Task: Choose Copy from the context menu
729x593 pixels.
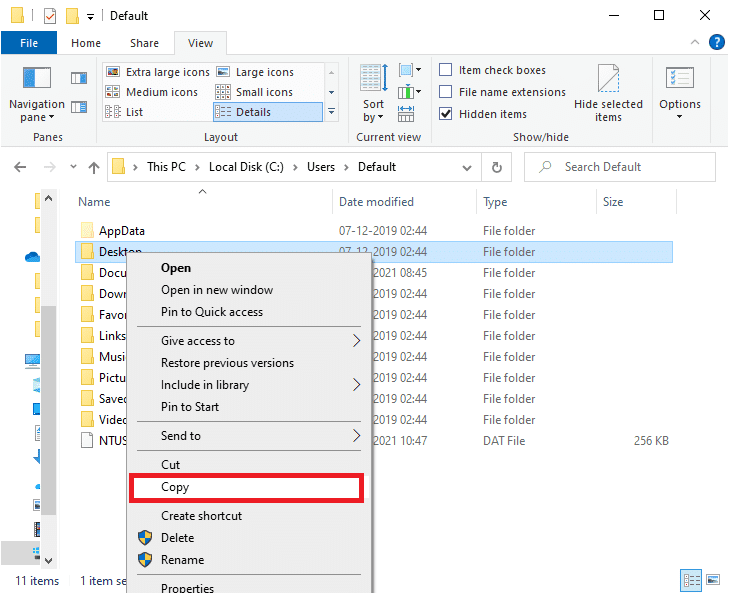Action: [x=246, y=487]
